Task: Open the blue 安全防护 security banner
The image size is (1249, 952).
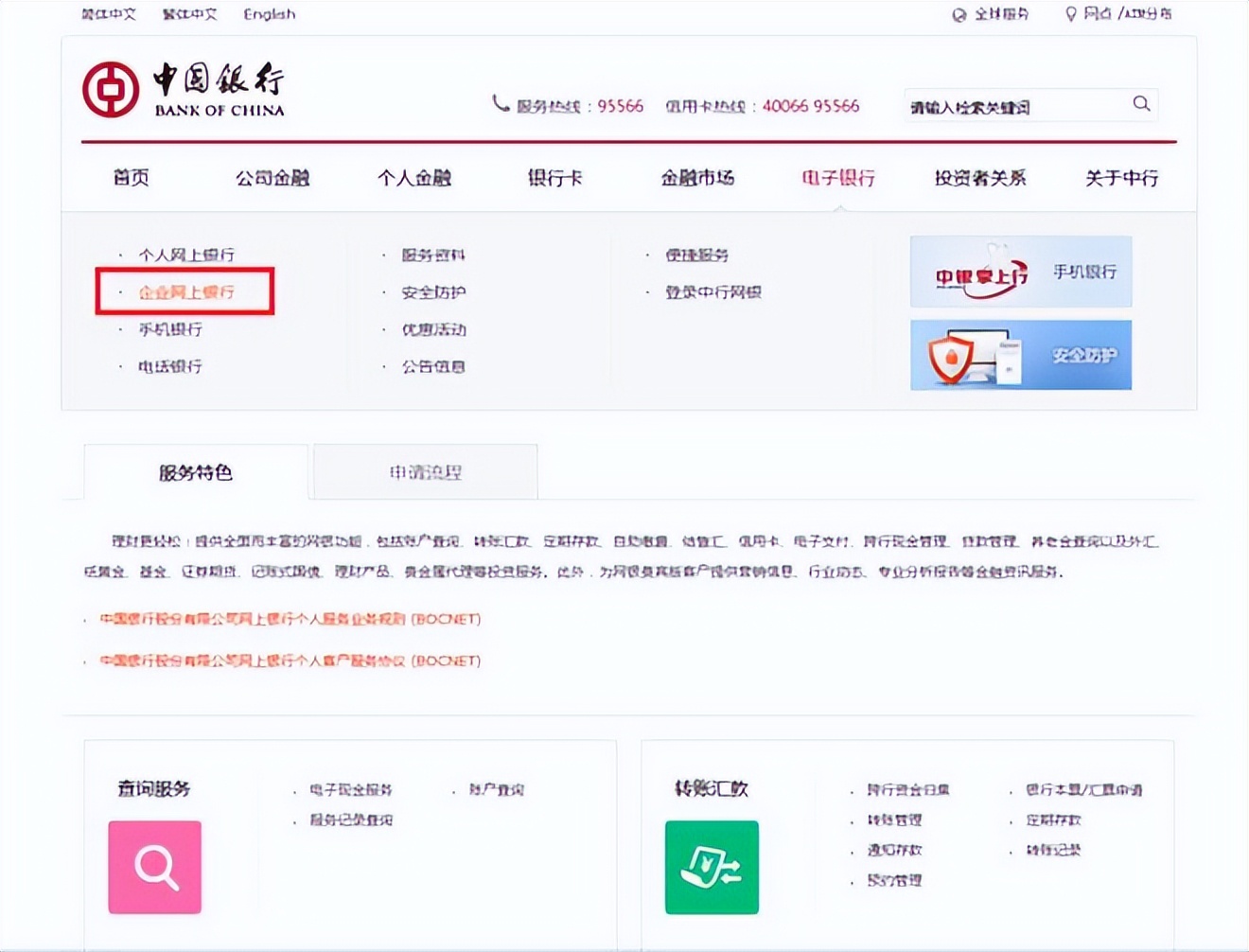Action: [x=1020, y=356]
